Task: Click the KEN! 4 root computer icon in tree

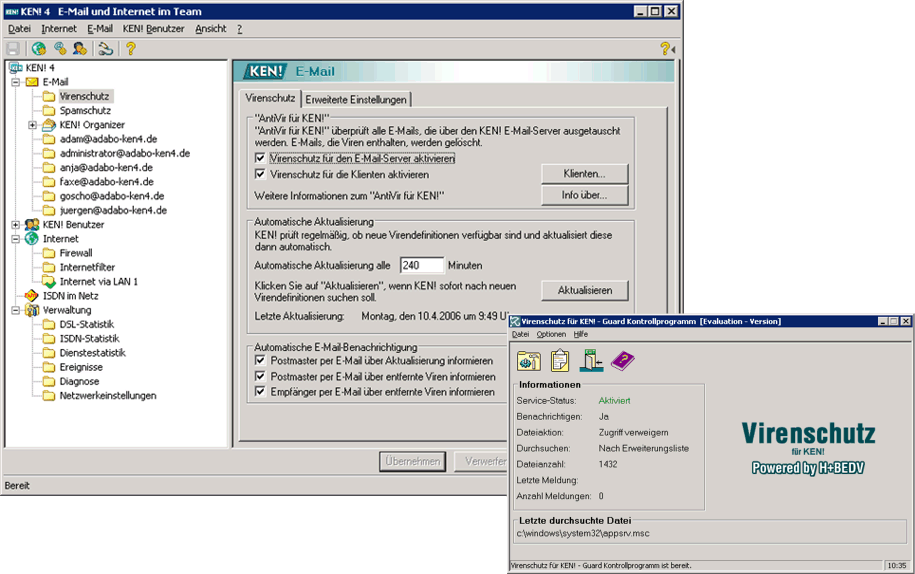Action: [x=16, y=68]
